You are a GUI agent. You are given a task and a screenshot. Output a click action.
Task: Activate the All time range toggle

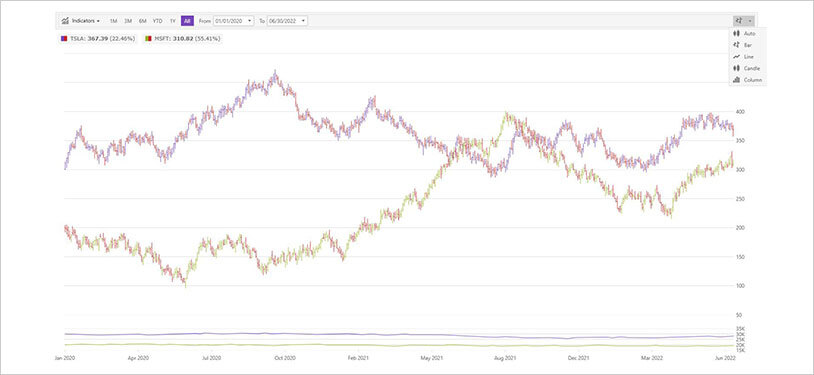click(x=187, y=21)
